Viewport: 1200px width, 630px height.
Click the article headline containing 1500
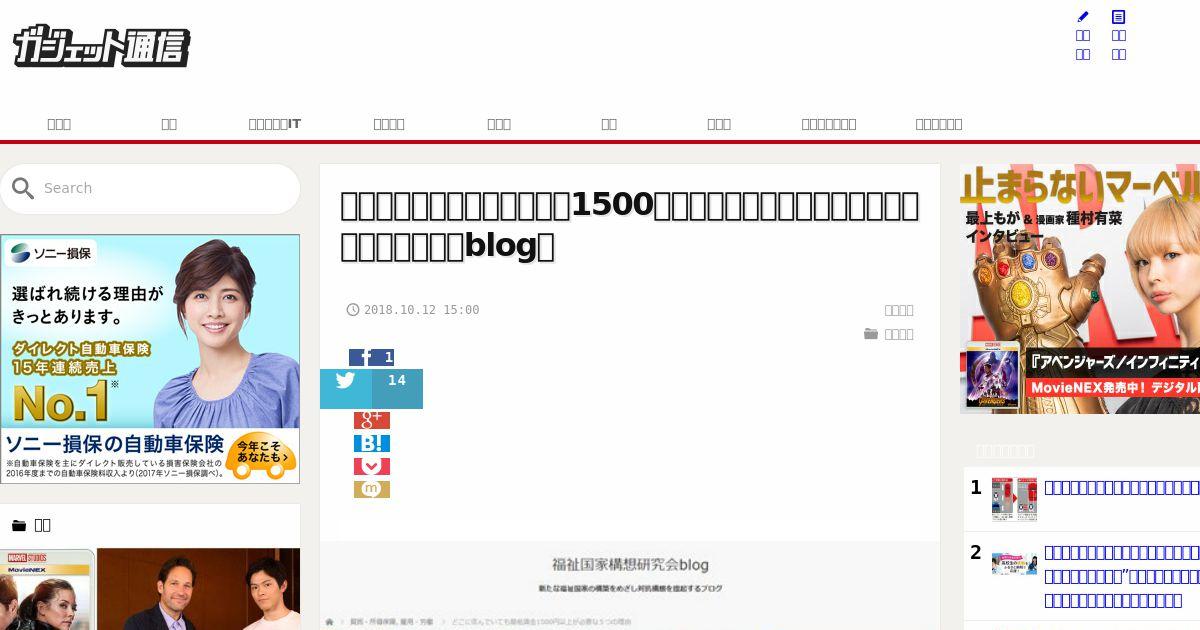click(x=629, y=224)
